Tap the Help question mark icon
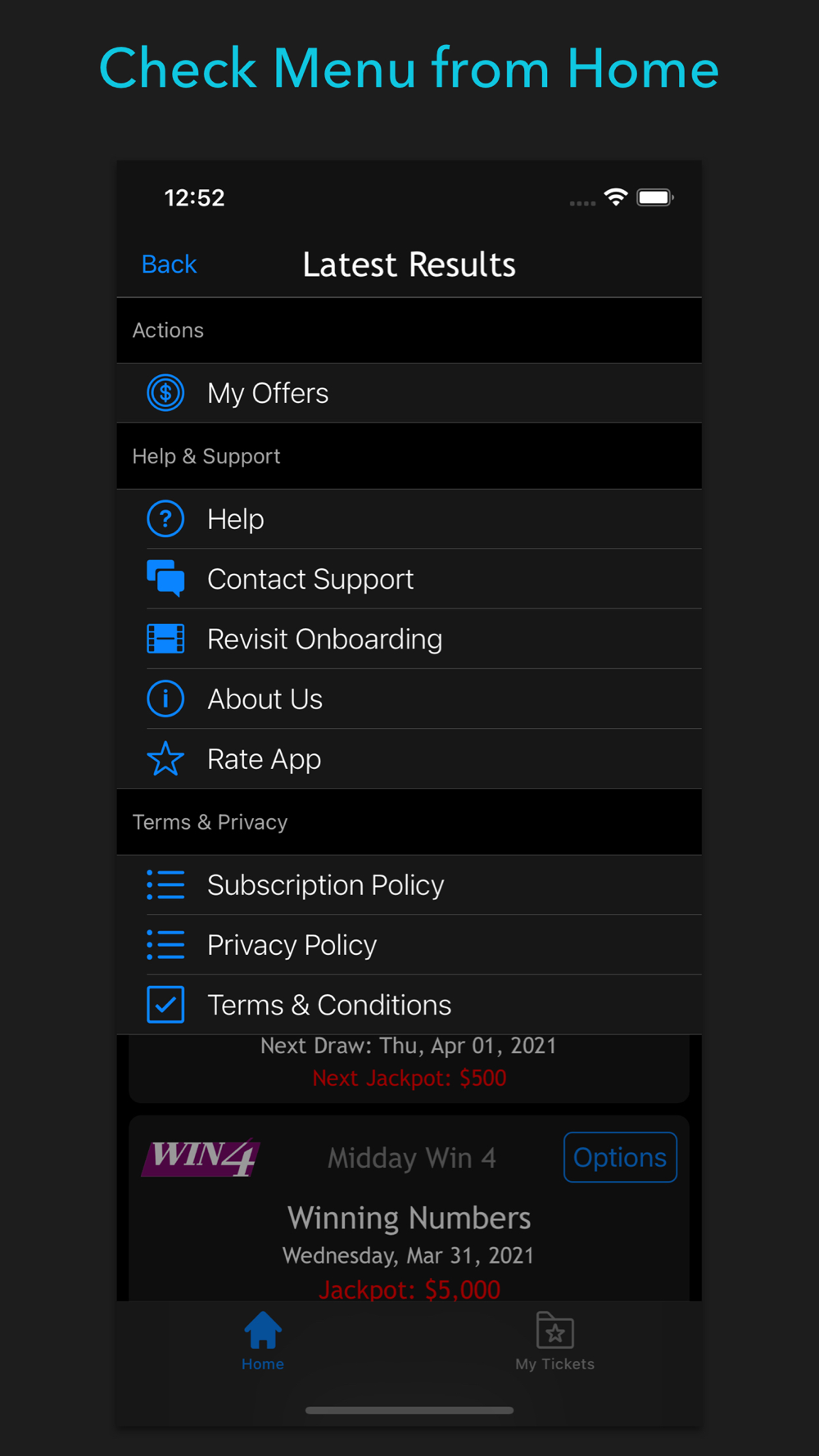The height and width of the screenshot is (1456, 819). [x=165, y=519]
